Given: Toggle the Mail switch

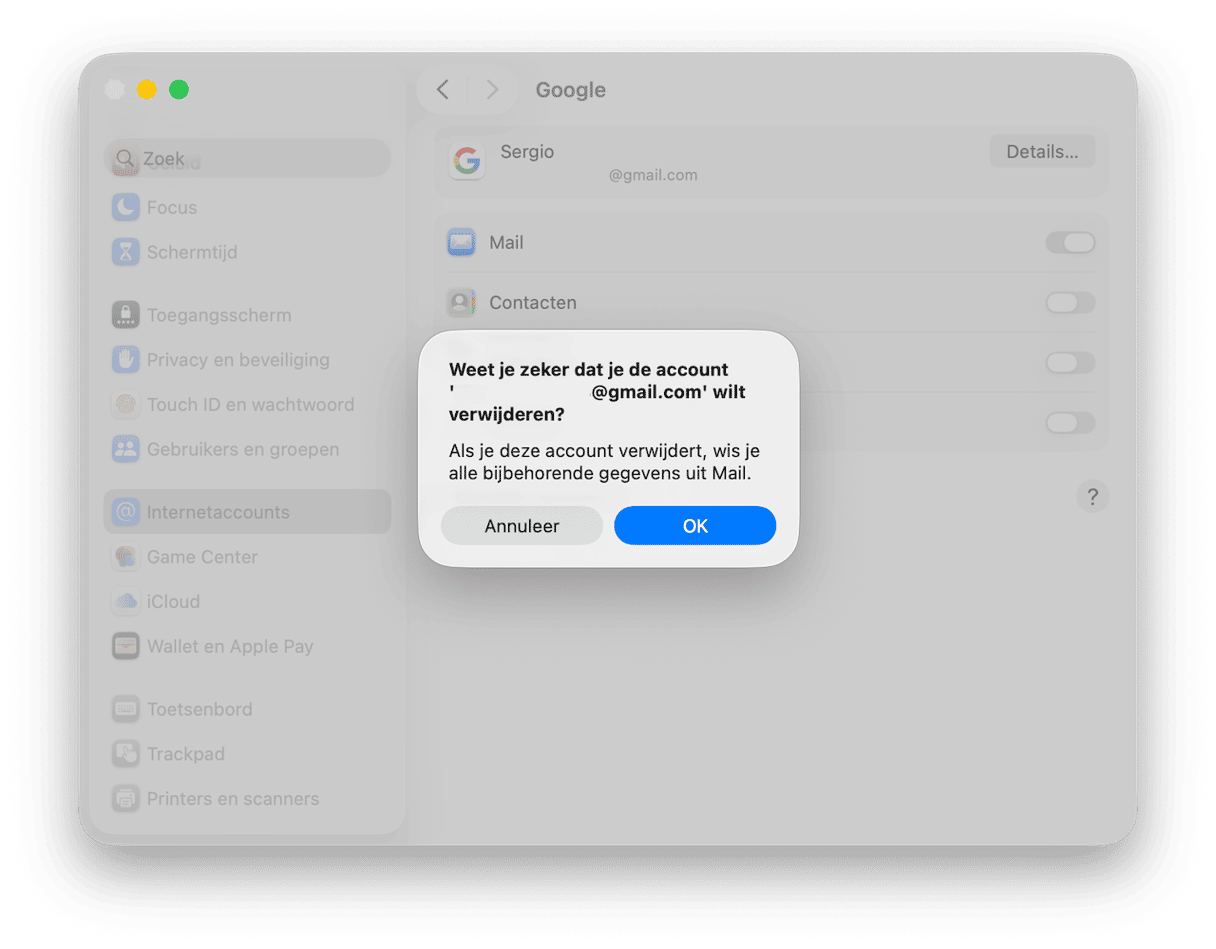Looking at the screenshot, I should pos(1070,242).
